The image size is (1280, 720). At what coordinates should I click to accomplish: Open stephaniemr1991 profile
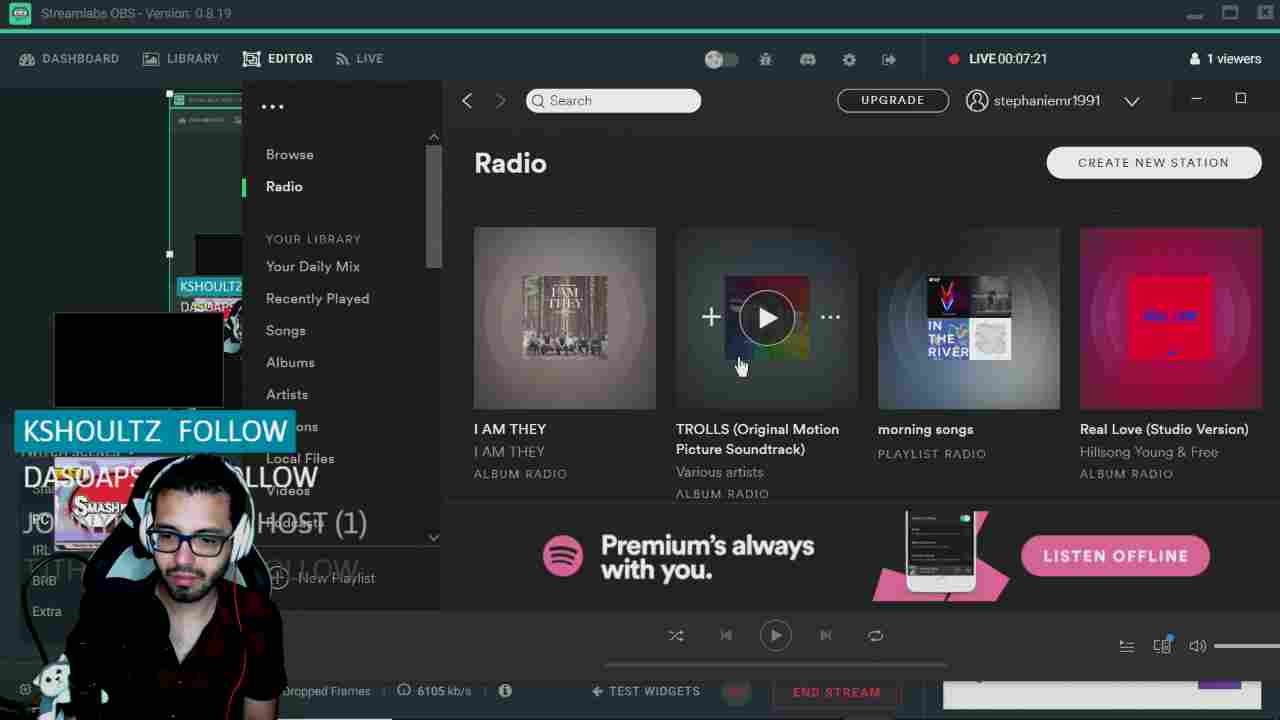[1033, 100]
